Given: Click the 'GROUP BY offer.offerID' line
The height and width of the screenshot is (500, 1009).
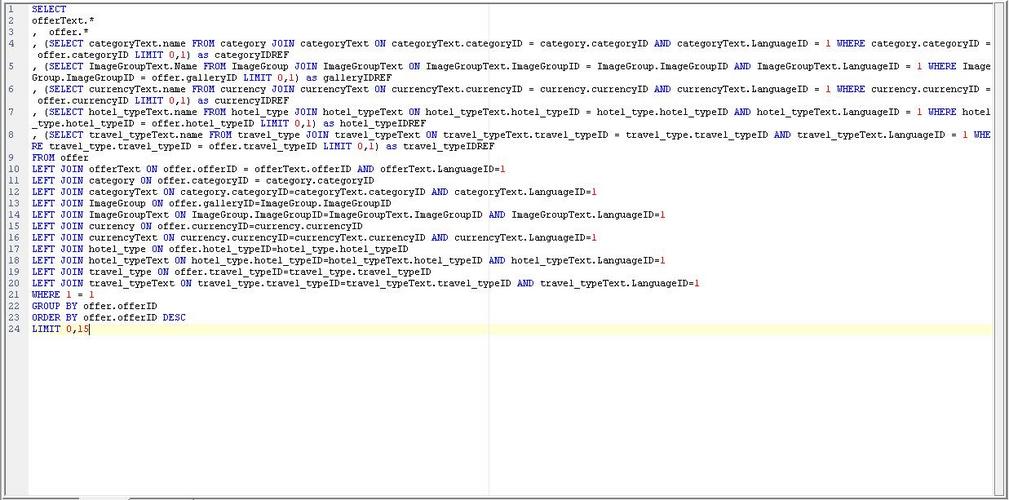Looking at the screenshot, I should click(x=94, y=306).
